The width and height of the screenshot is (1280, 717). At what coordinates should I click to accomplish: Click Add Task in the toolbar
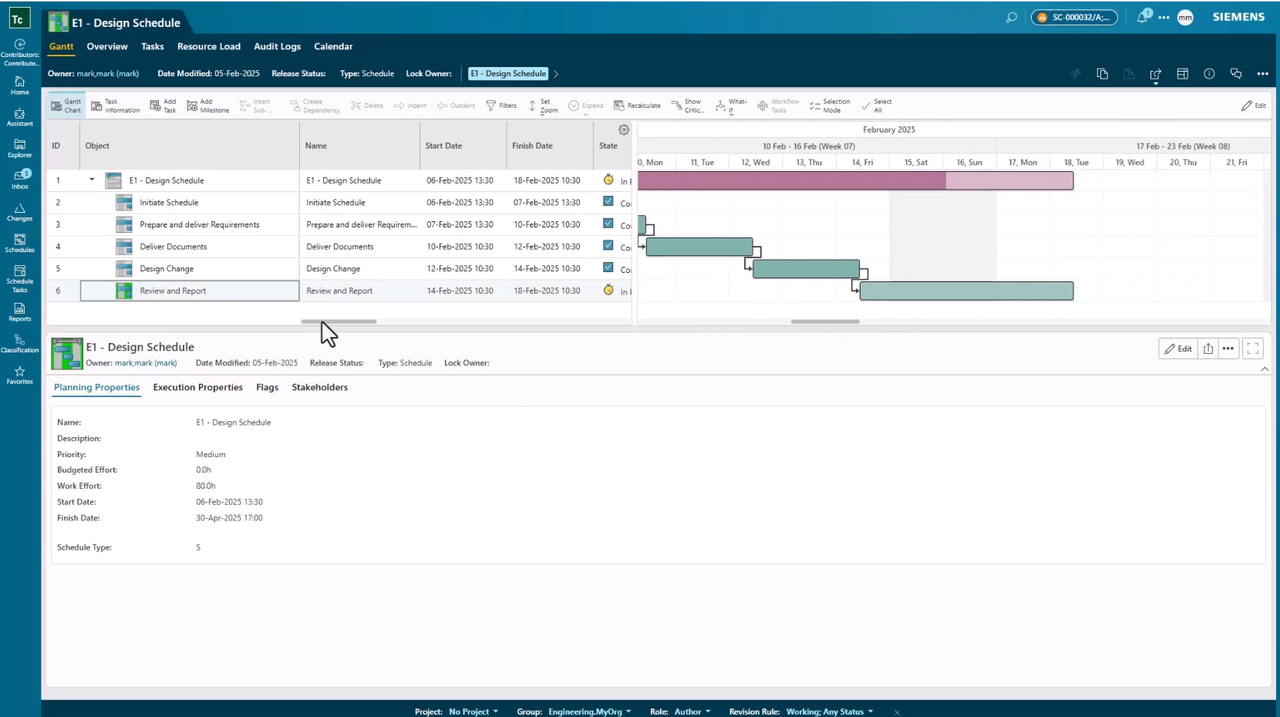coord(162,105)
